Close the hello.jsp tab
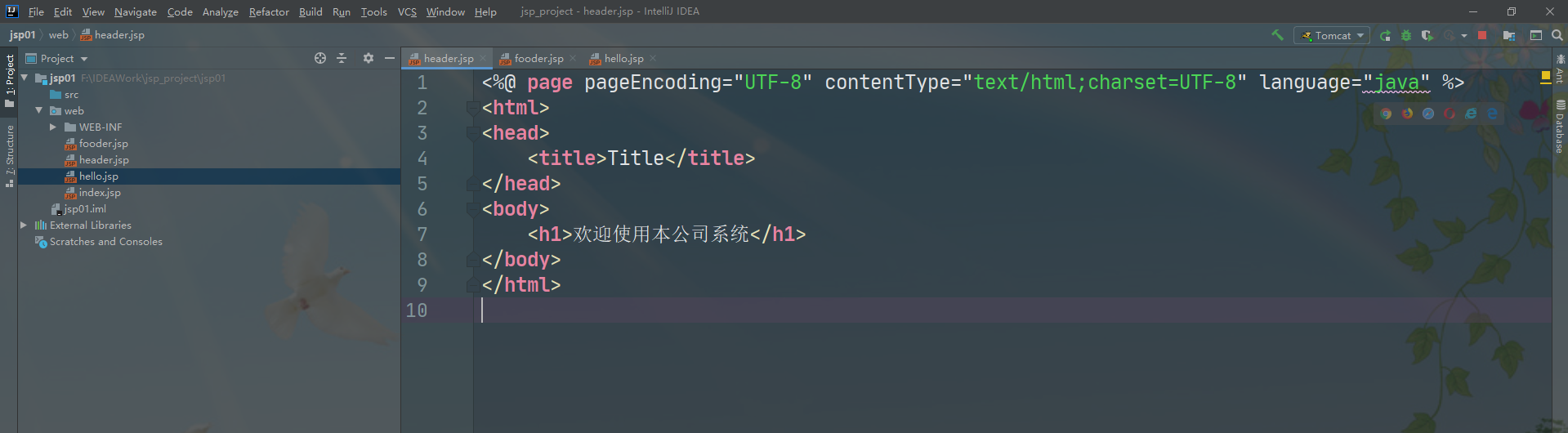Screen dimensions: 1568x433 (x=653, y=59)
